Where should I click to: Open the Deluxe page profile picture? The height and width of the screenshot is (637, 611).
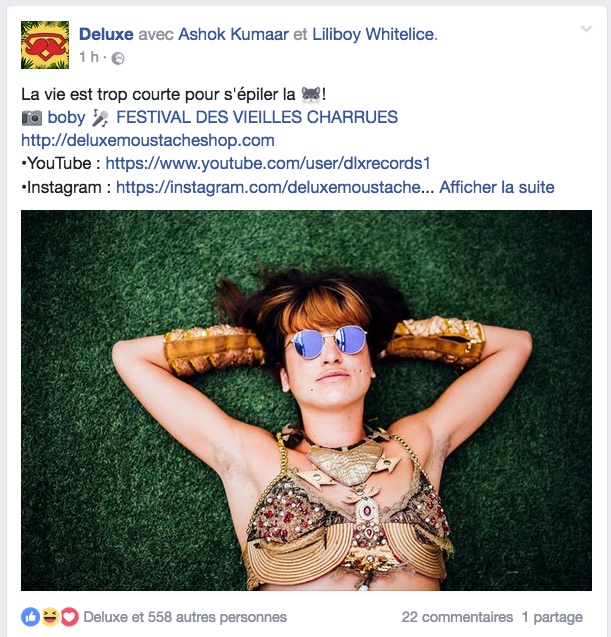pyautogui.click(x=45, y=45)
